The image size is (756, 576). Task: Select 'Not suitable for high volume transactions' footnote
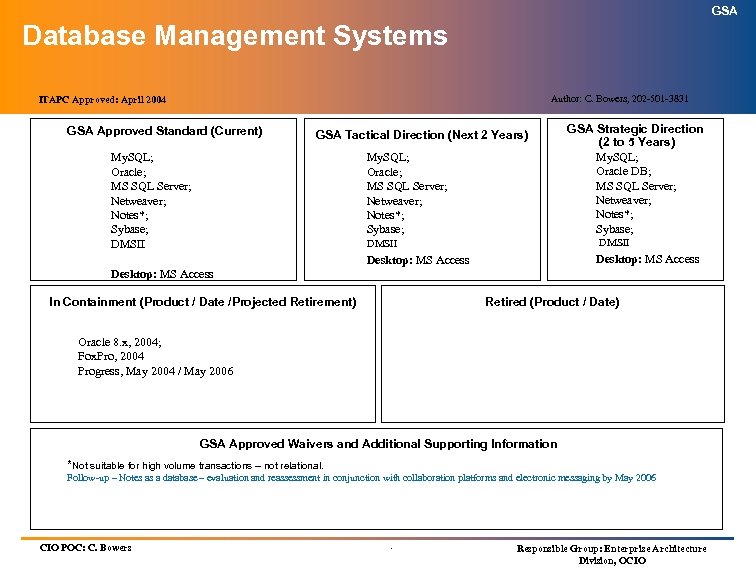(195, 465)
